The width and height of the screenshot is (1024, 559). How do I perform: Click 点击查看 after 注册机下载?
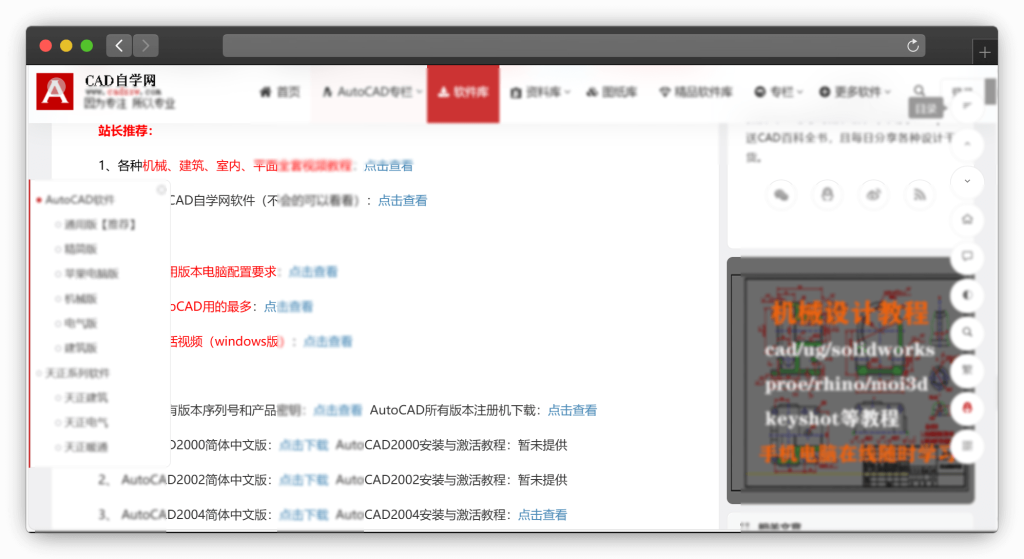572,410
